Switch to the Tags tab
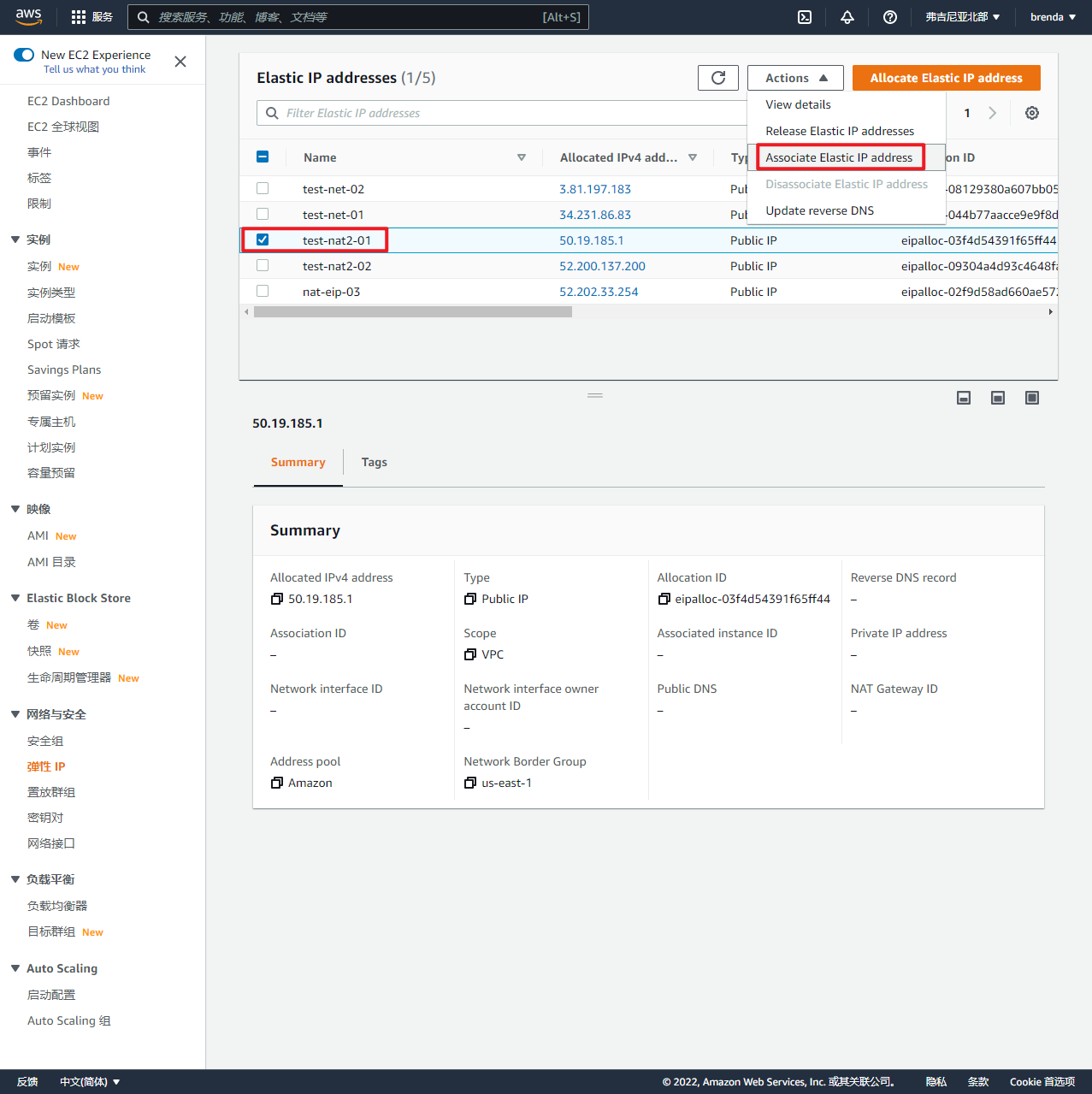Screen dimensions: 1092x1094 375,462
